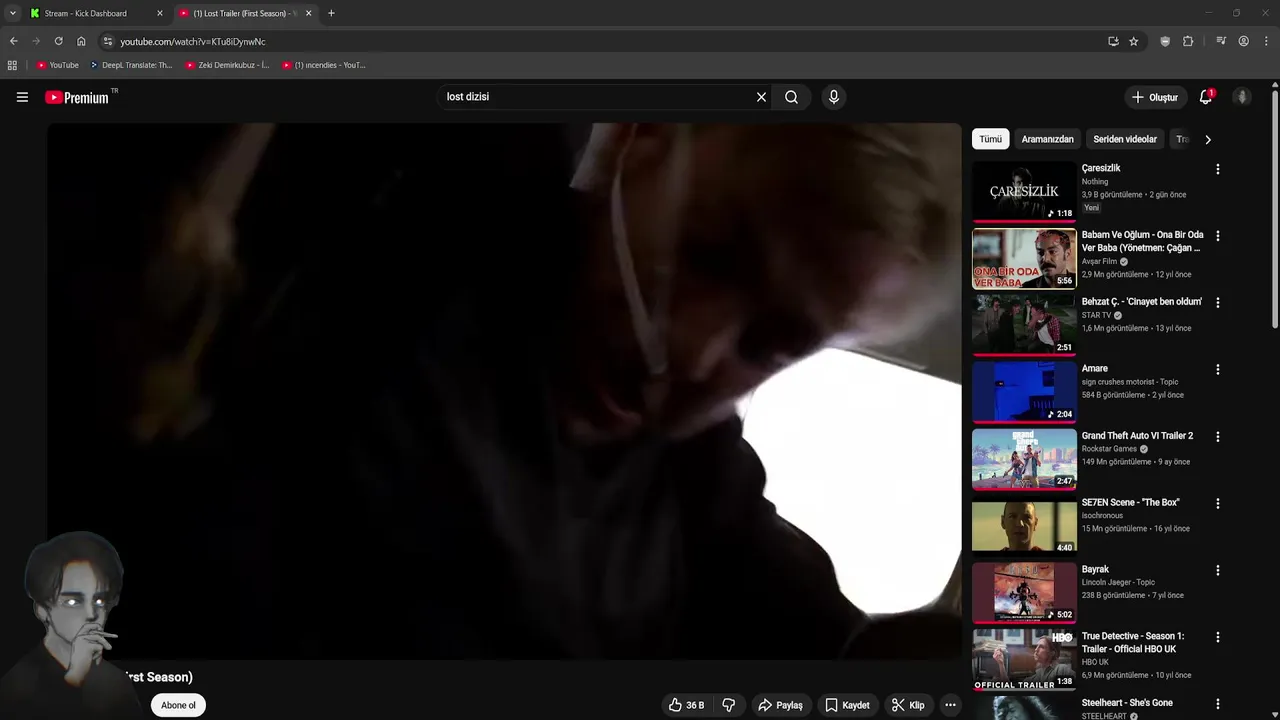Create a clip with Klip button
The image size is (1280, 720).
(908, 705)
